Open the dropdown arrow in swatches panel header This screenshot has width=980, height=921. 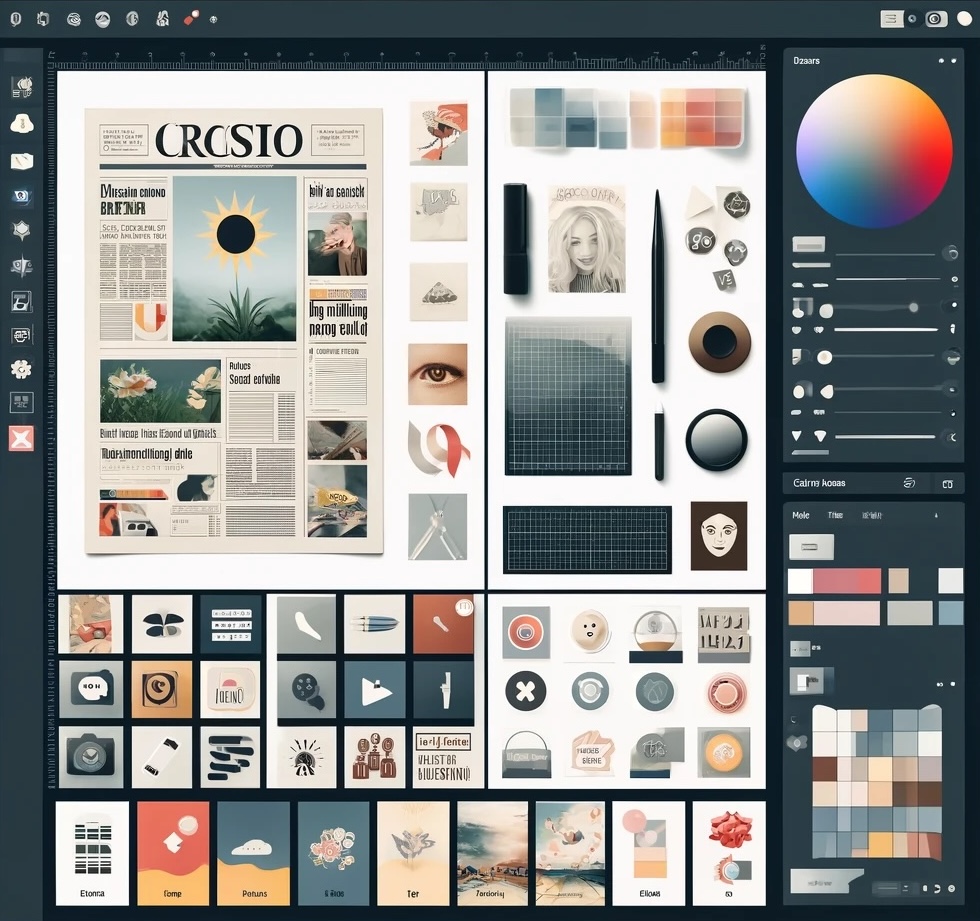(x=936, y=515)
